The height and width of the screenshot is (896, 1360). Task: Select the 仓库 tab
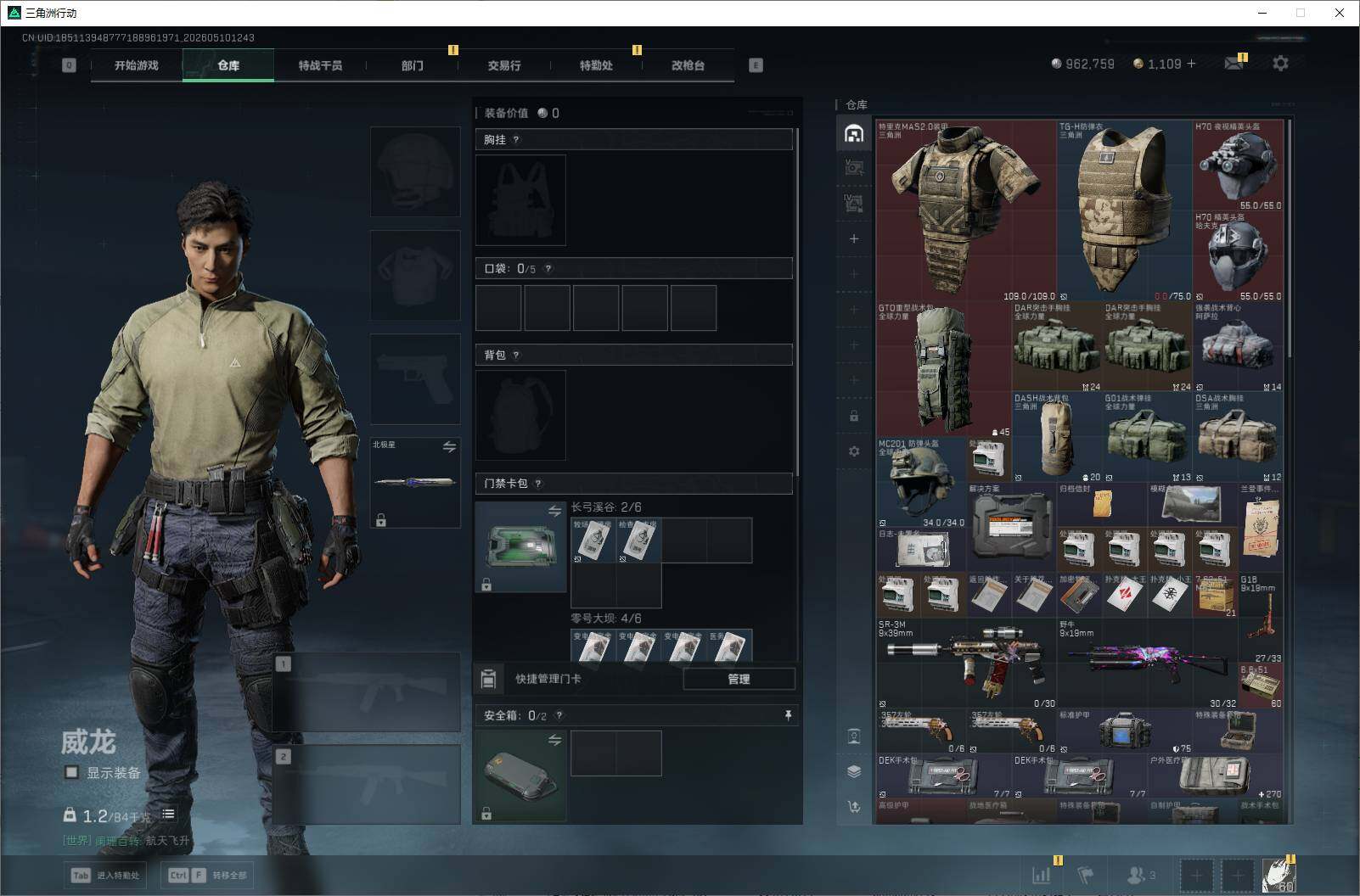(x=228, y=65)
